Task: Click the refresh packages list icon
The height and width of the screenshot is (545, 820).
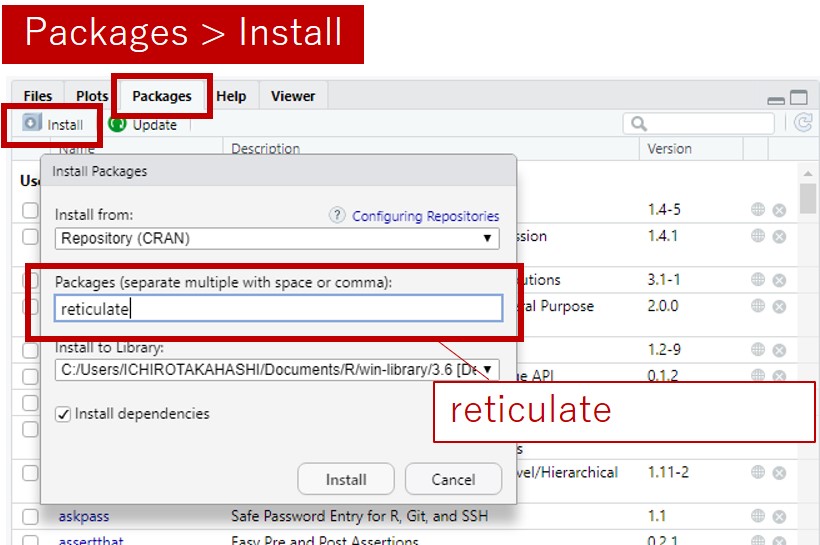Action: [802, 124]
